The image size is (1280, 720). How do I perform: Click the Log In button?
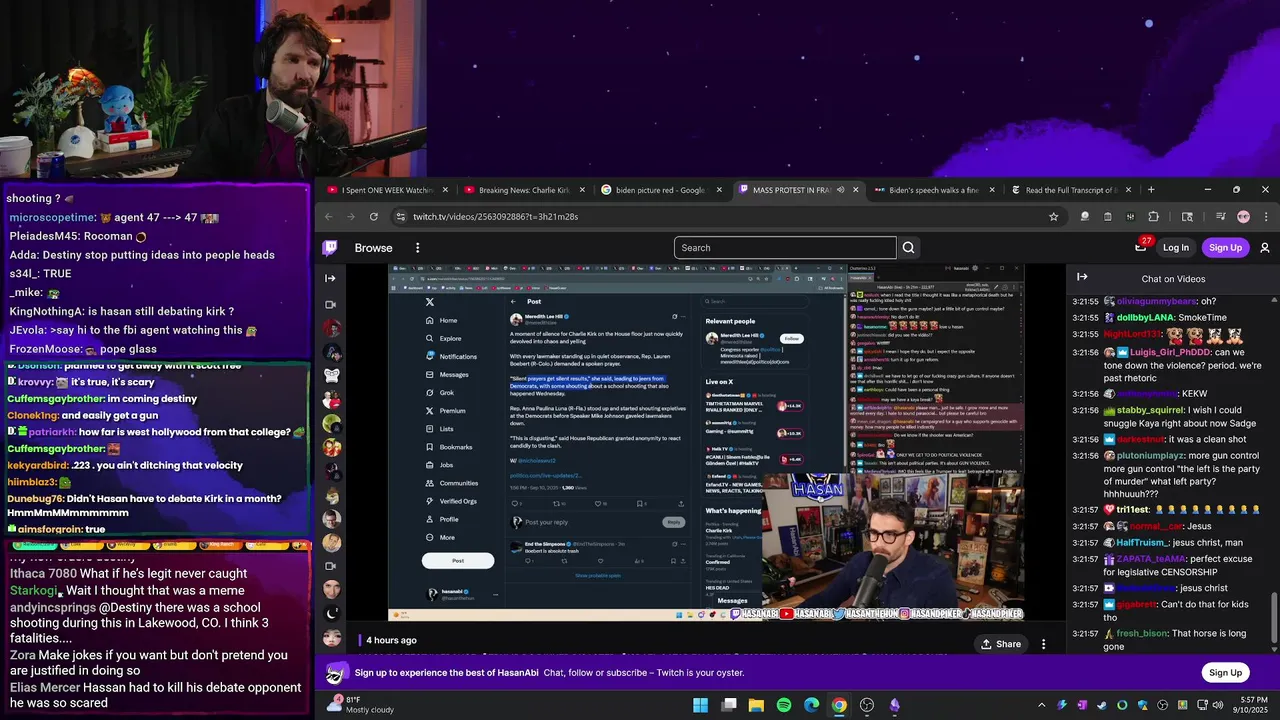(1176, 248)
